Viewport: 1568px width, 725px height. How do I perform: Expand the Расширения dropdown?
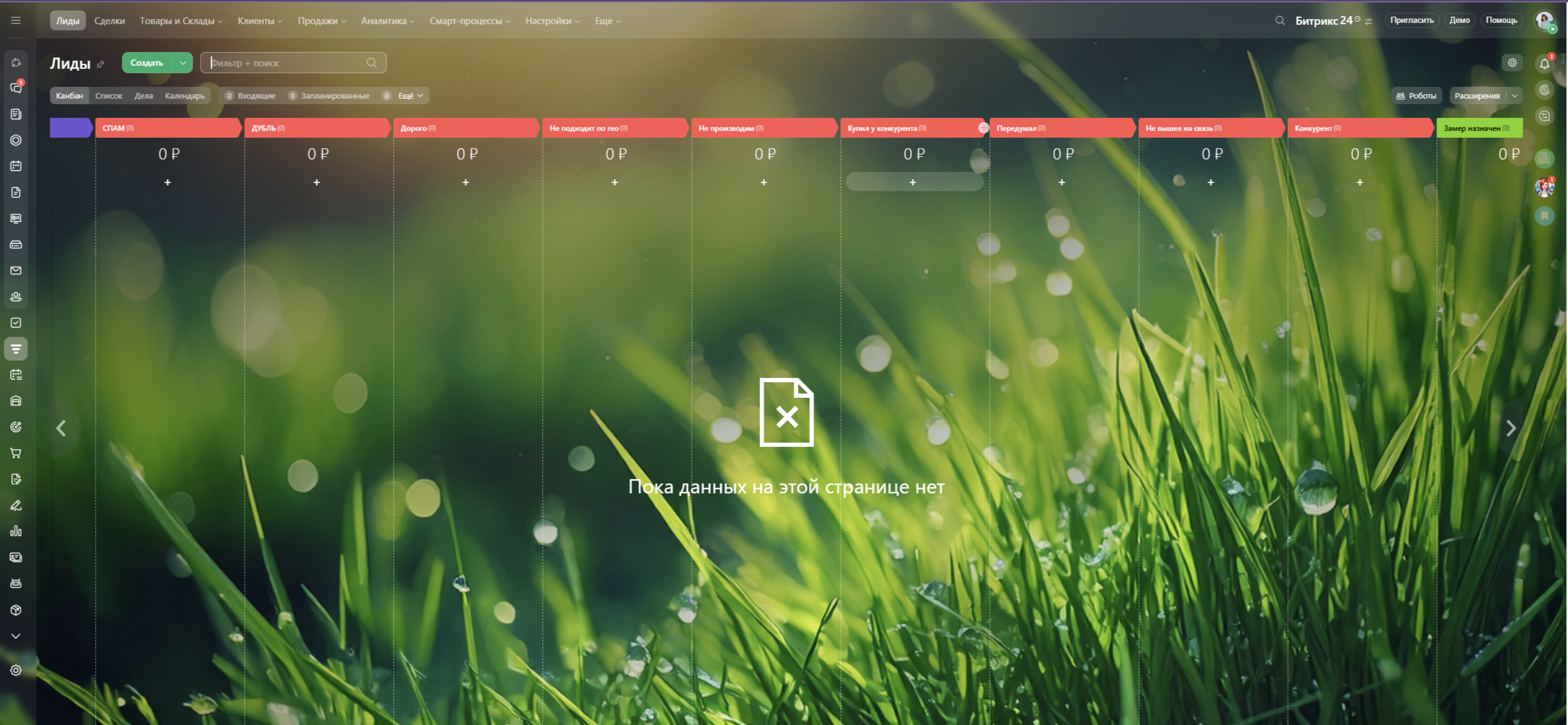click(x=1515, y=96)
